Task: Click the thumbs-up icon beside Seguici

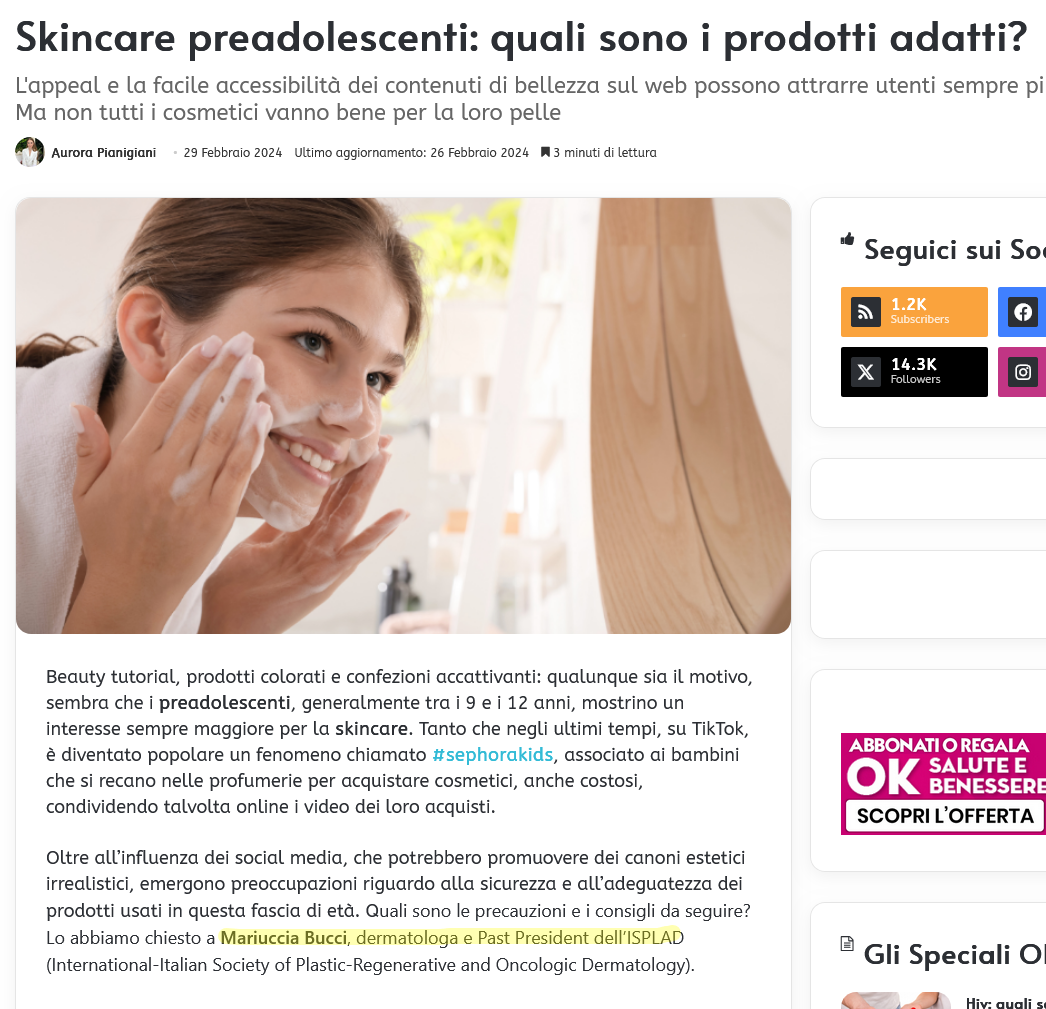Action: coord(847,239)
